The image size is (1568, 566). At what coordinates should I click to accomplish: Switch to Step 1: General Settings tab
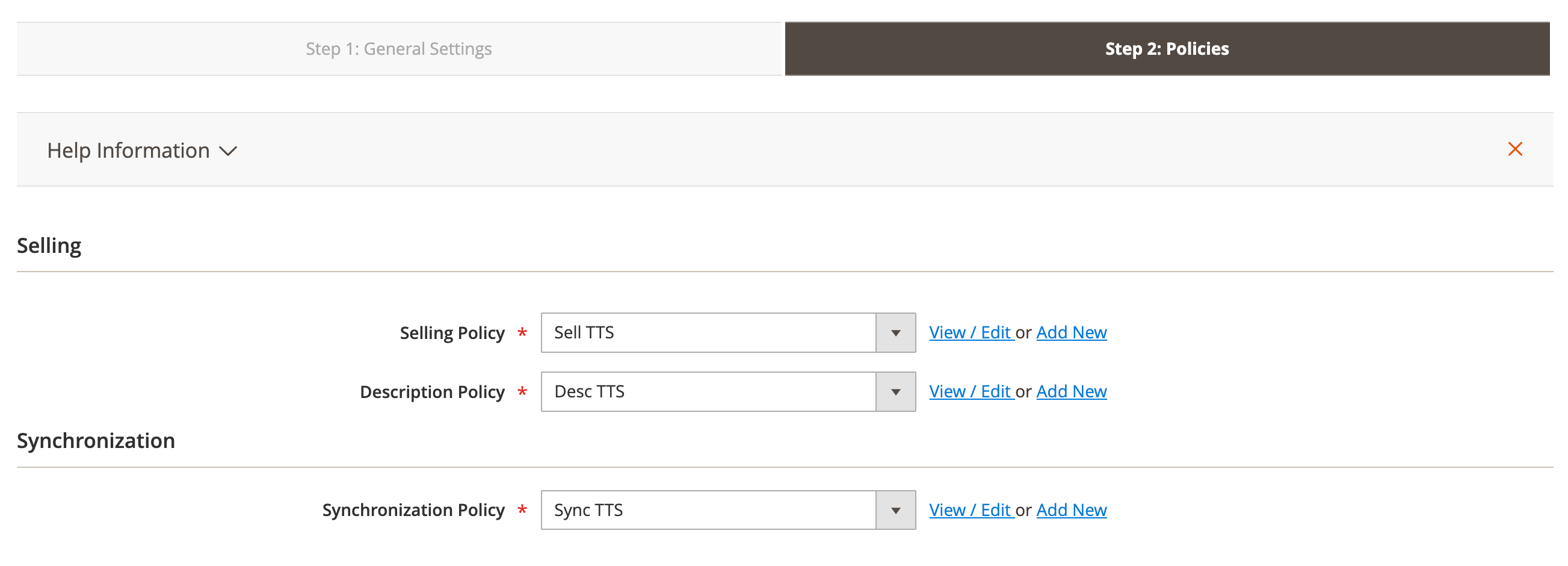coord(399,49)
